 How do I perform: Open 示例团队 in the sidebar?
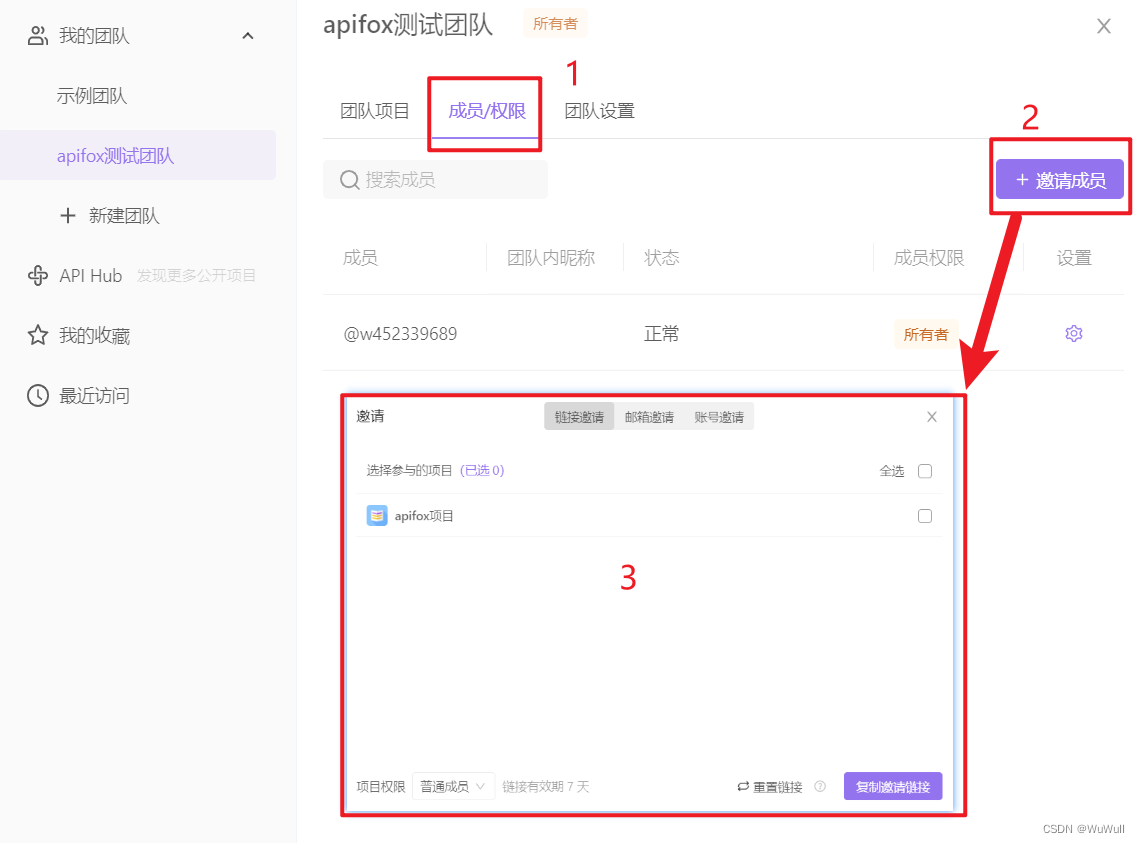92,95
